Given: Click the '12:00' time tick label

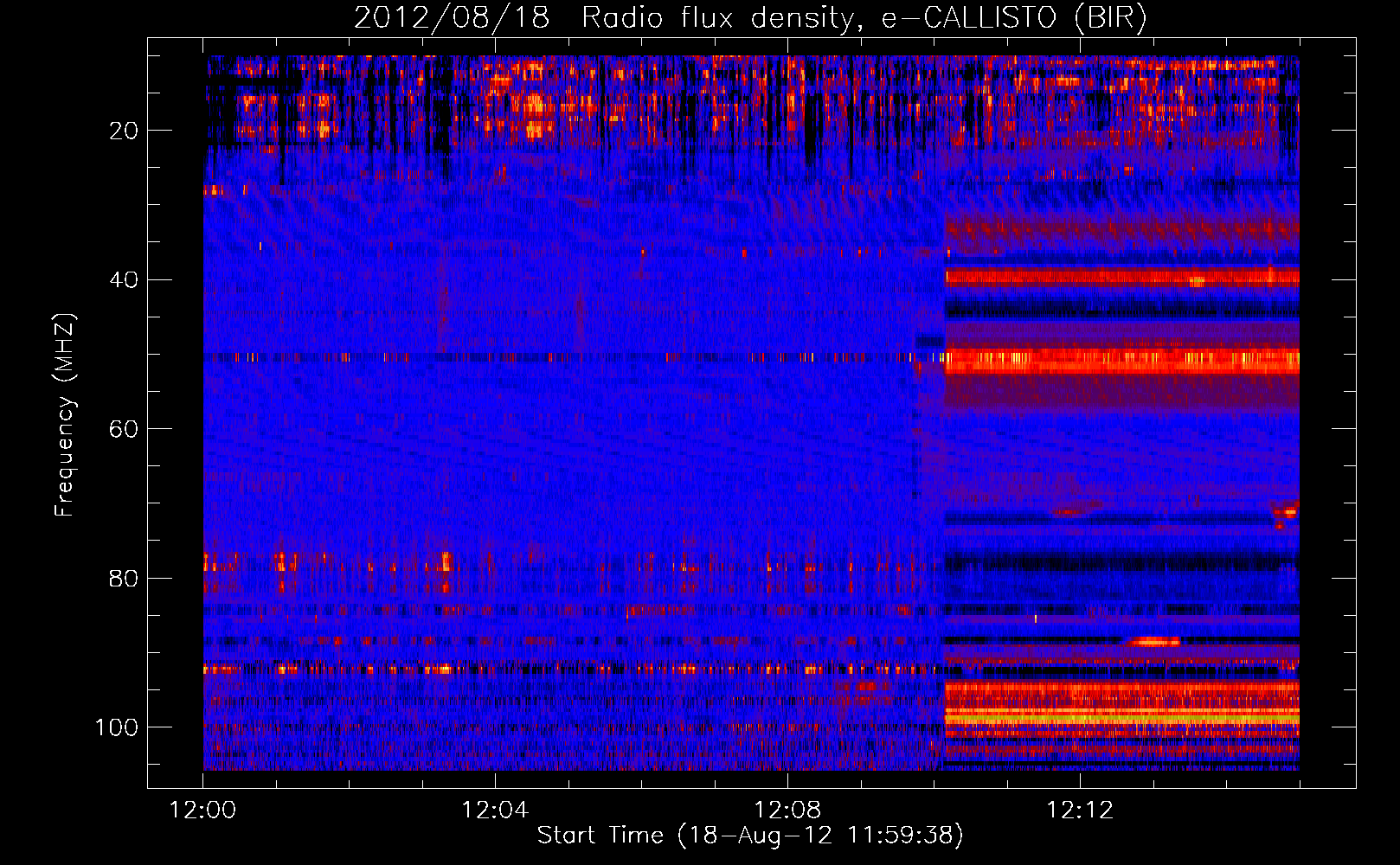Looking at the screenshot, I should tap(202, 811).
